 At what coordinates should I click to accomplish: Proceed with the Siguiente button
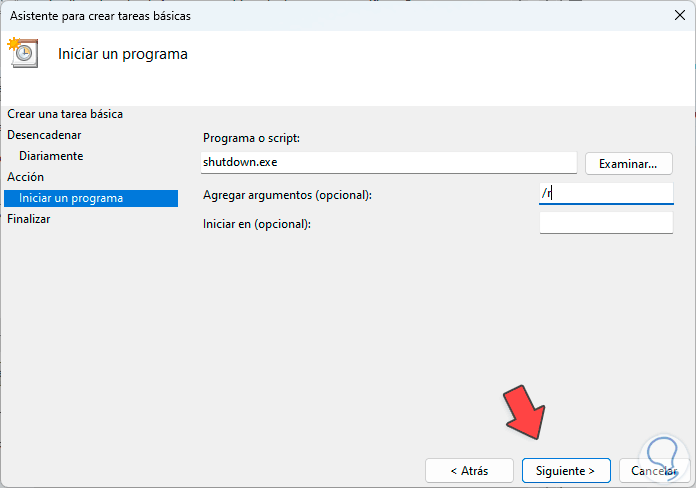565,470
